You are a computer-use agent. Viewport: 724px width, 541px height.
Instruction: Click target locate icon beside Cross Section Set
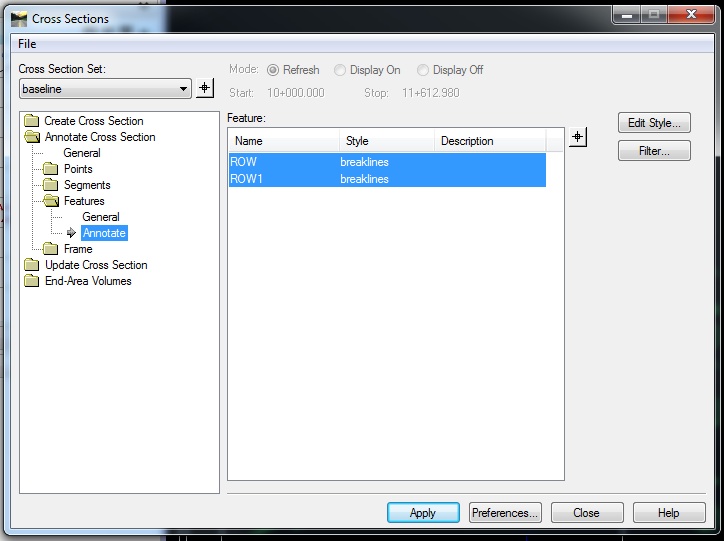coord(205,88)
